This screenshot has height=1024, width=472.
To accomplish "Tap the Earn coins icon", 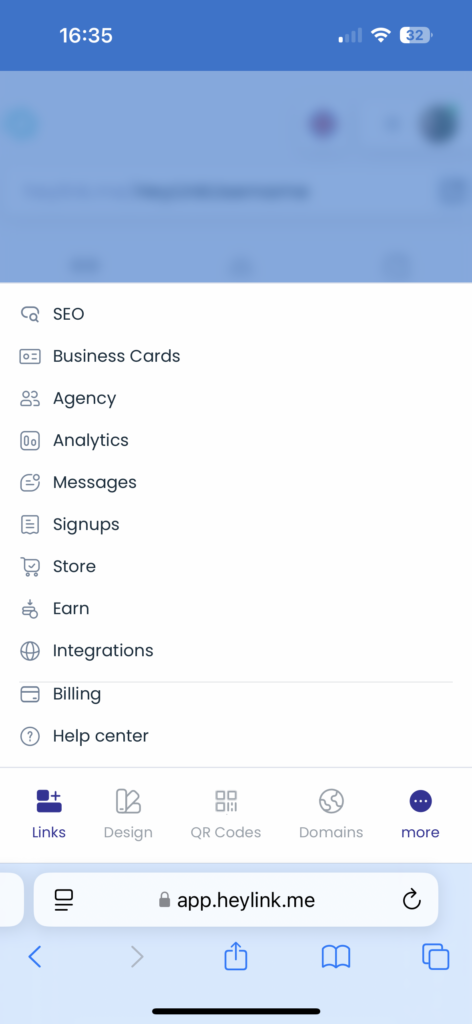I will 30,609.
